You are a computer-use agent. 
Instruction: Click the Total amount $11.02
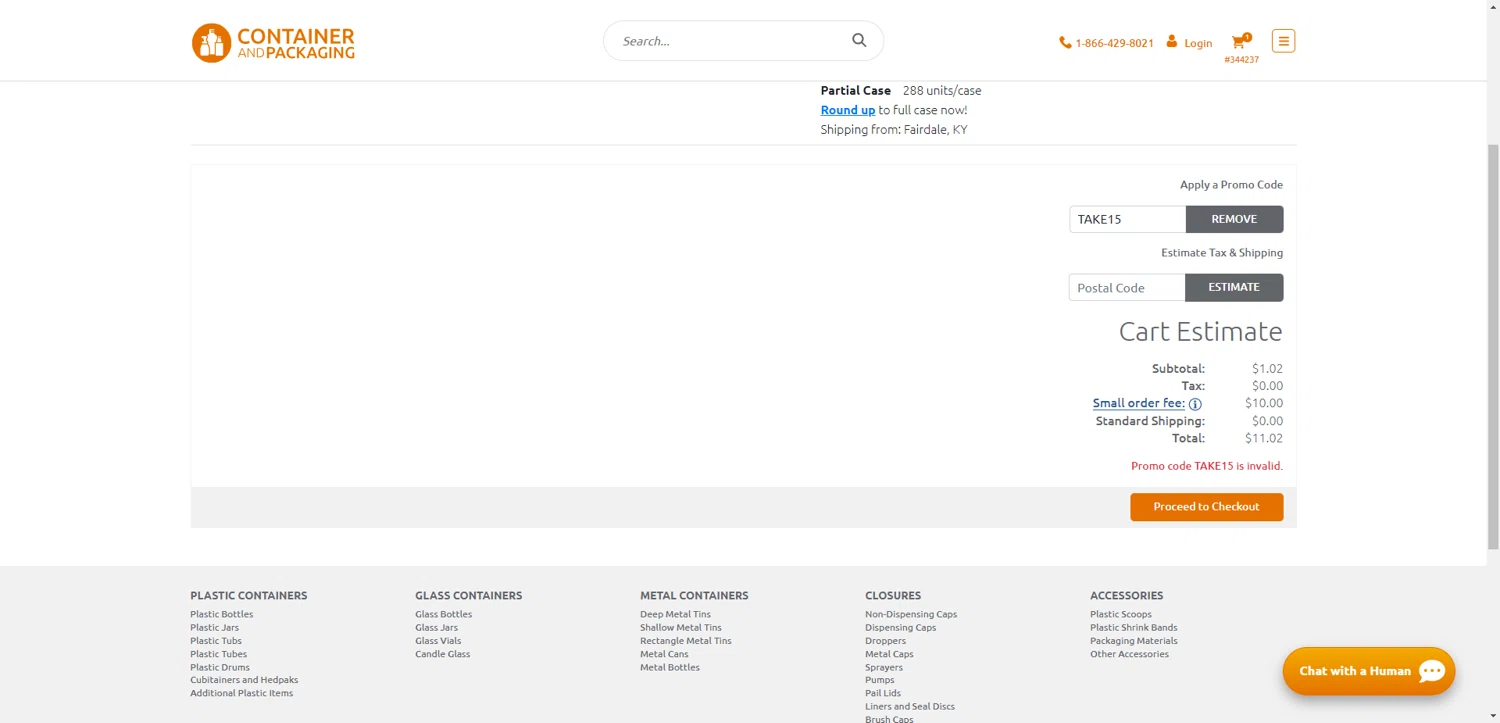1264,438
